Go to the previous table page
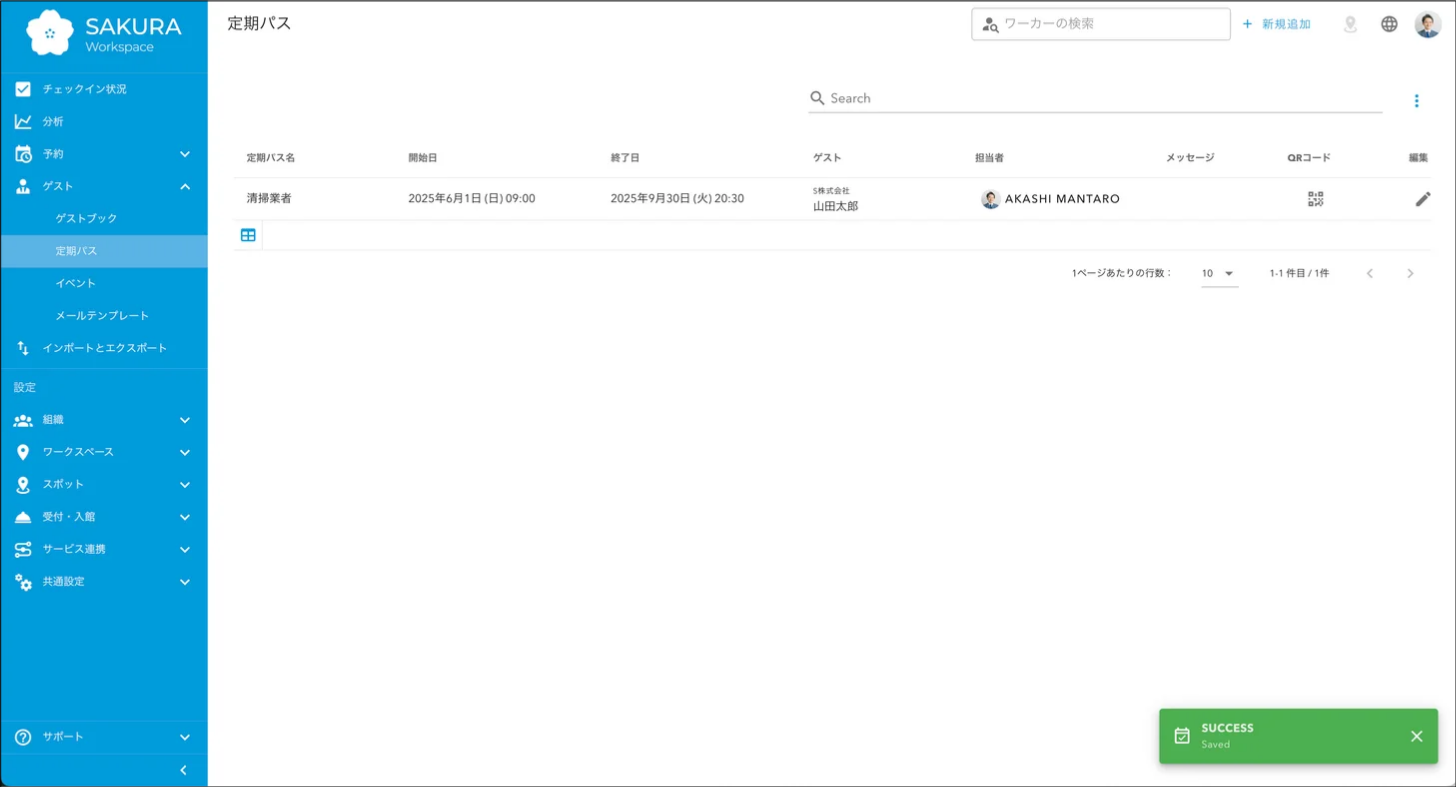The width and height of the screenshot is (1456, 787). click(1369, 273)
